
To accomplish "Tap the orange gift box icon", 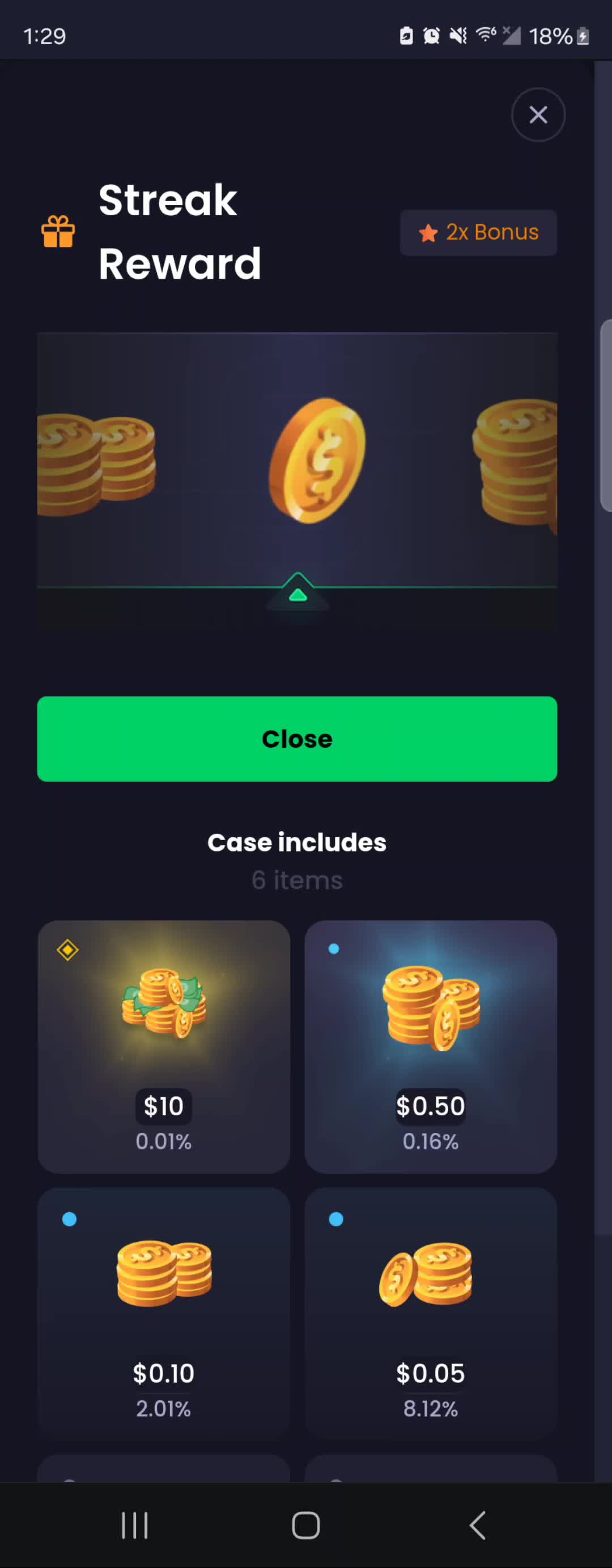I will coord(58,232).
